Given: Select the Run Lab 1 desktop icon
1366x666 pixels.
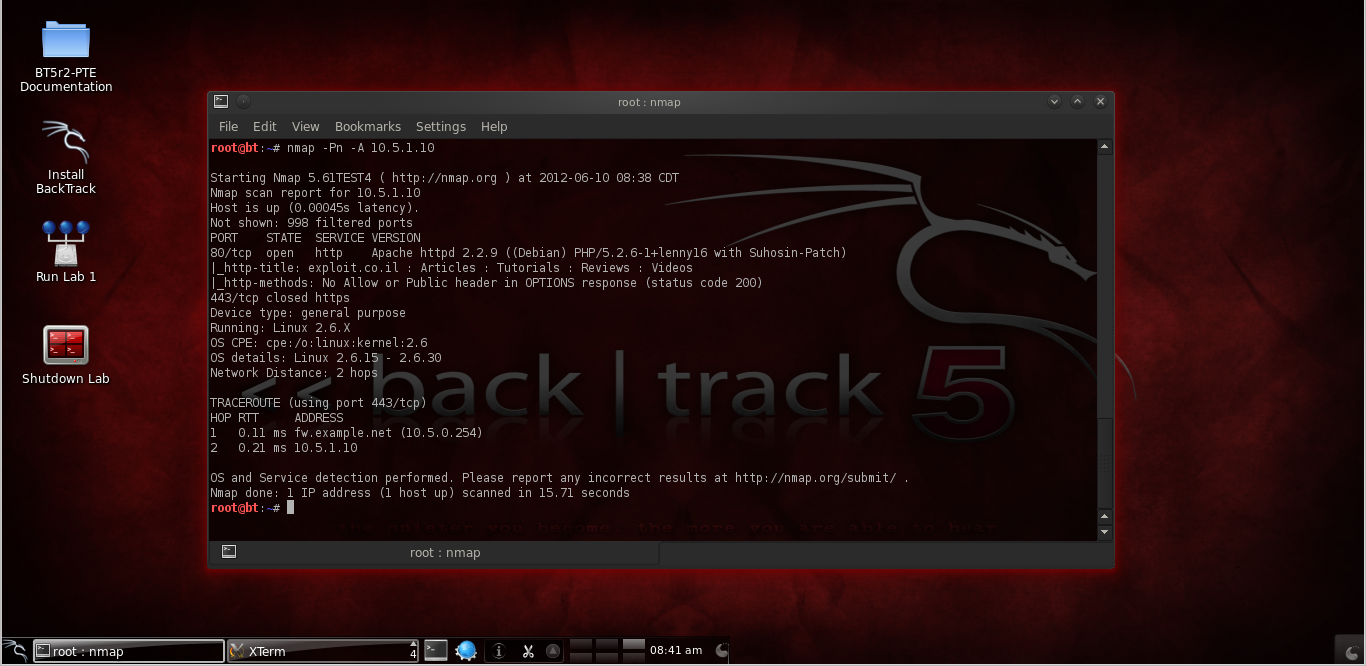Looking at the screenshot, I should click(64, 245).
